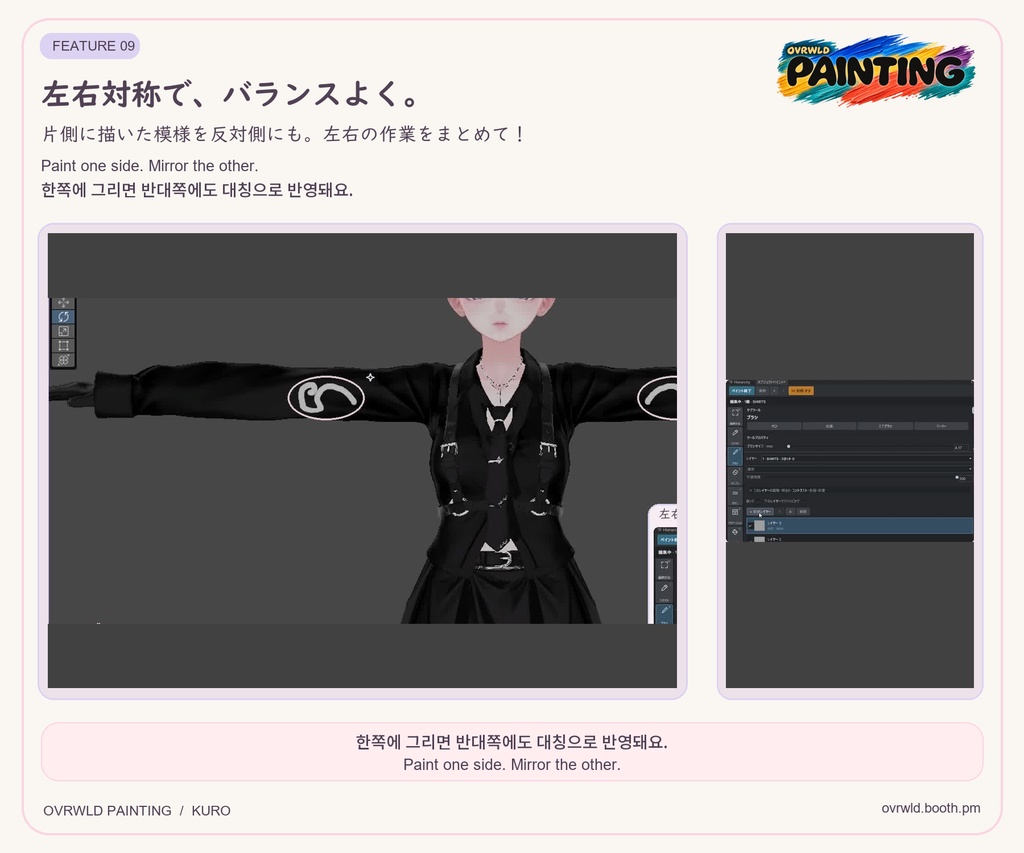
Task: Select the Scale tool in the viewport toolbar
Action: tap(63, 331)
